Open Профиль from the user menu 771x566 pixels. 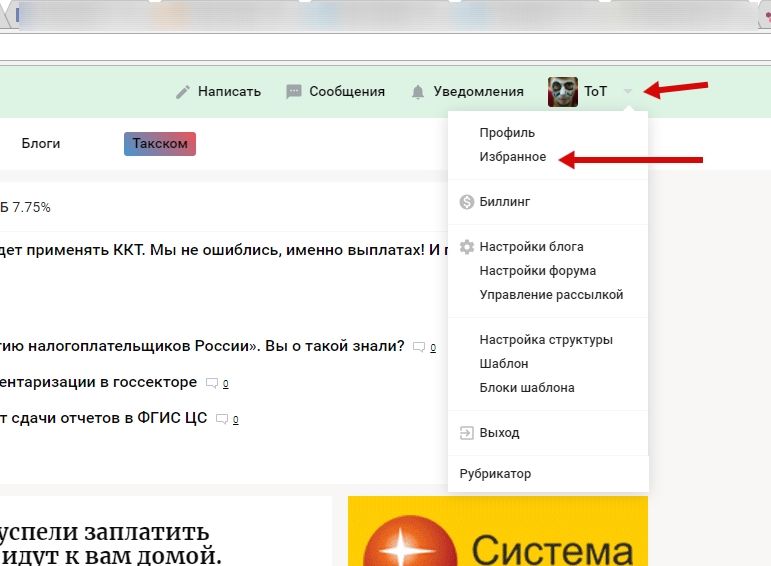(507, 133)
